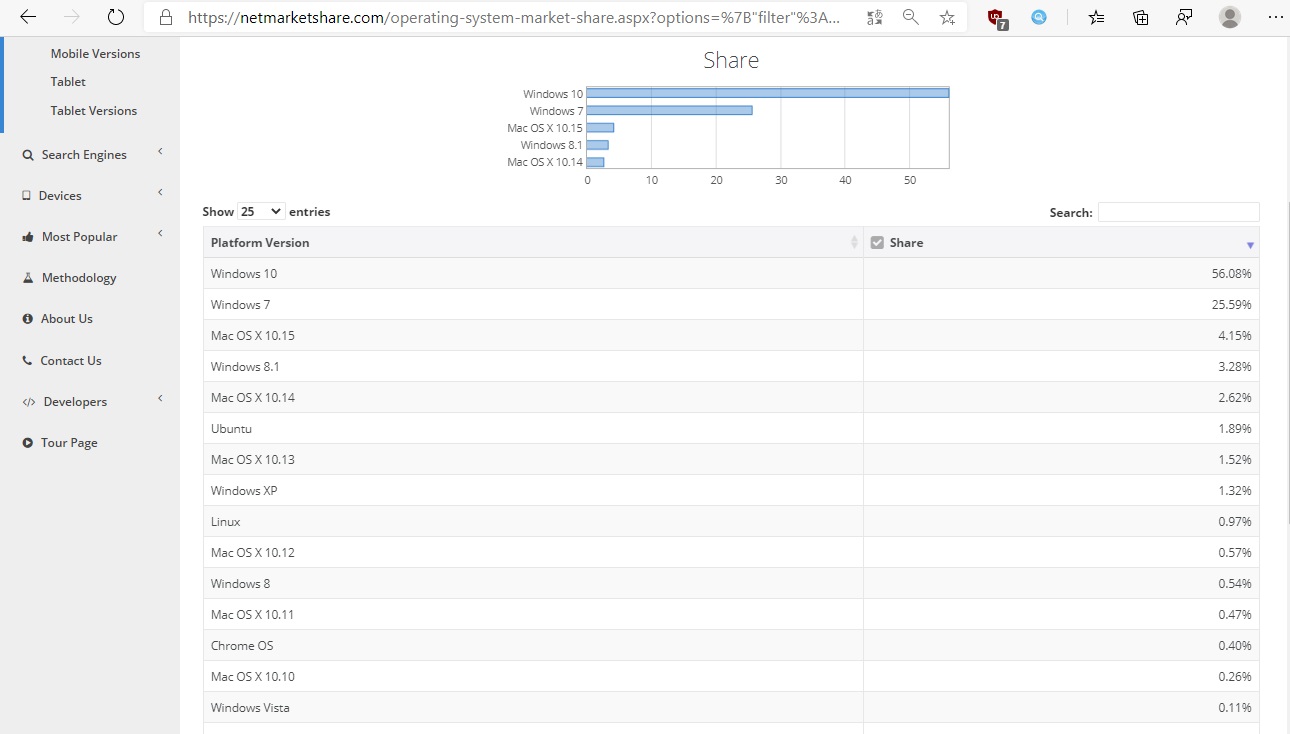The width and height of the screenshot is (1290, 734).
Task: Visit the Tour Page link
Action: click(x=69, y=443)
